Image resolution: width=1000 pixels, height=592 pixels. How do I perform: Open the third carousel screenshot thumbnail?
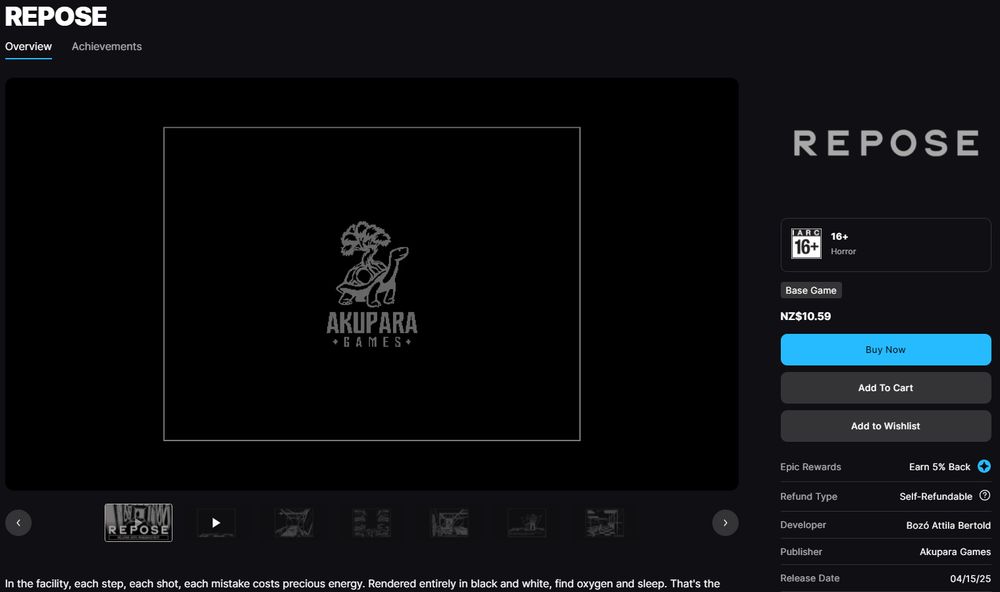coord(294,522)
